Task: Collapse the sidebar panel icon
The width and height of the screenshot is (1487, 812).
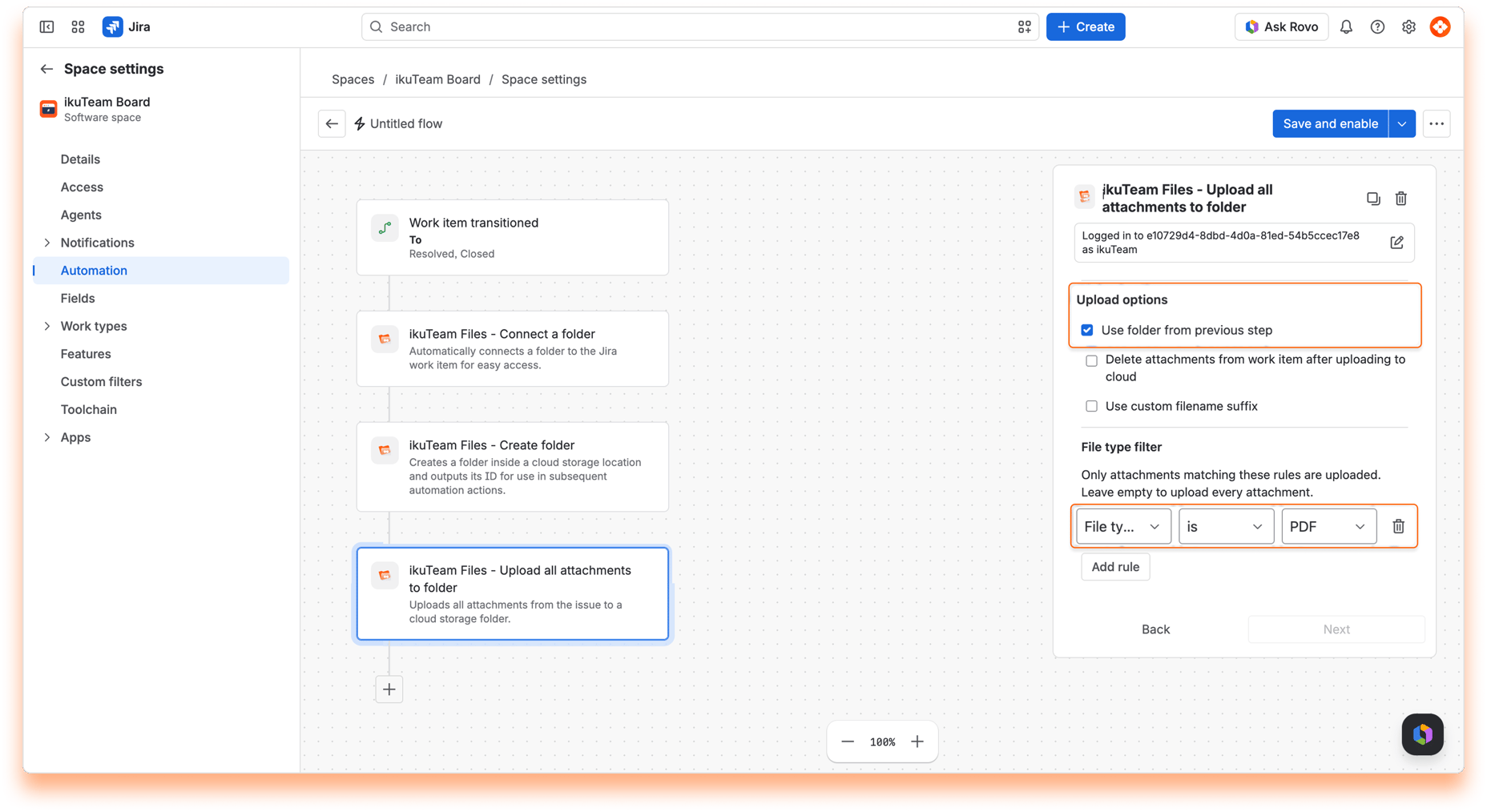Action: click(x=46, y=26)
